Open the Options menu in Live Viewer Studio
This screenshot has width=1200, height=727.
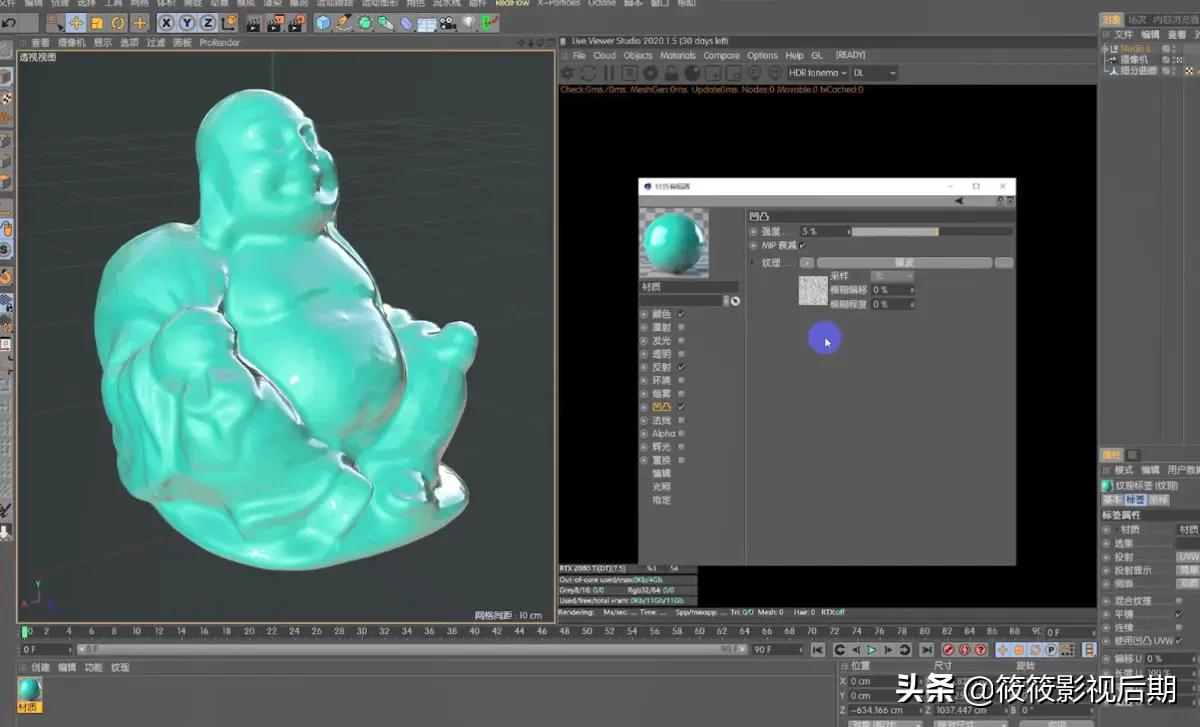click(x=762, y=55)
